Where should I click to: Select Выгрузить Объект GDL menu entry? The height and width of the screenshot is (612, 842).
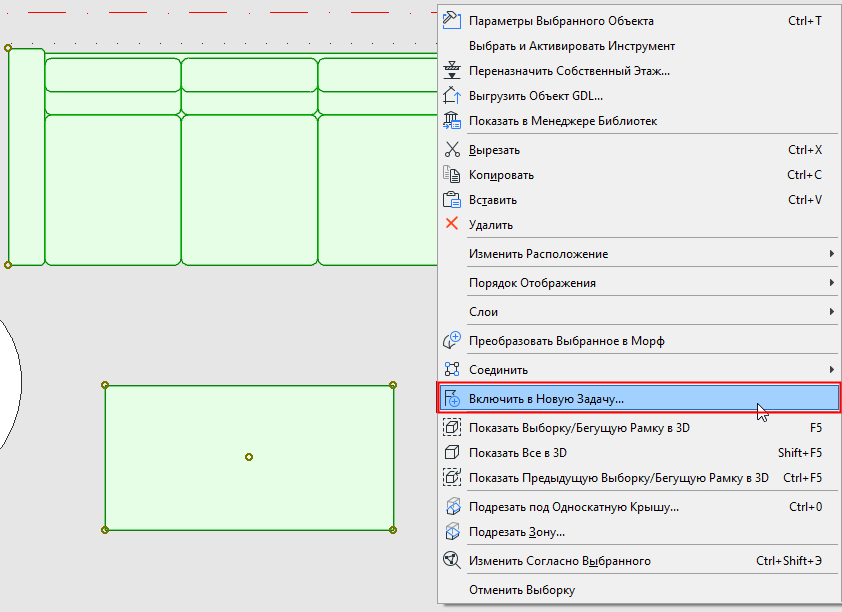639,96
